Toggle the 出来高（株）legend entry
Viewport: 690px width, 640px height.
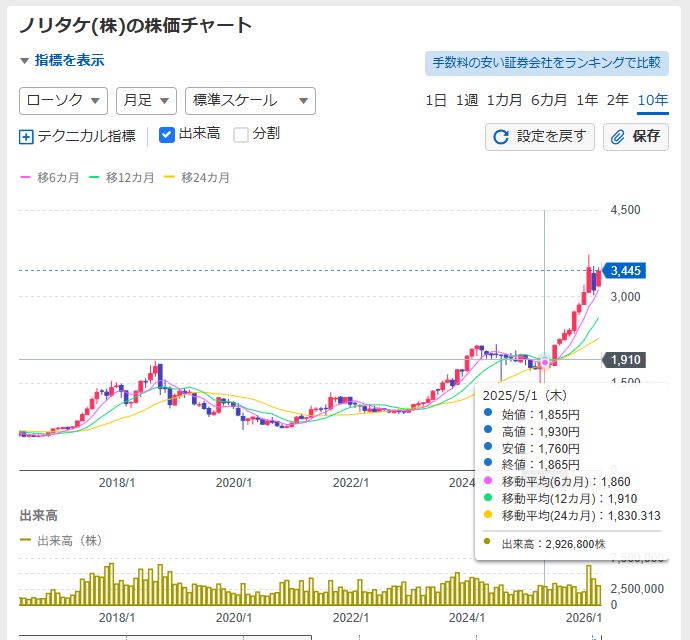[x=61, y=541]
